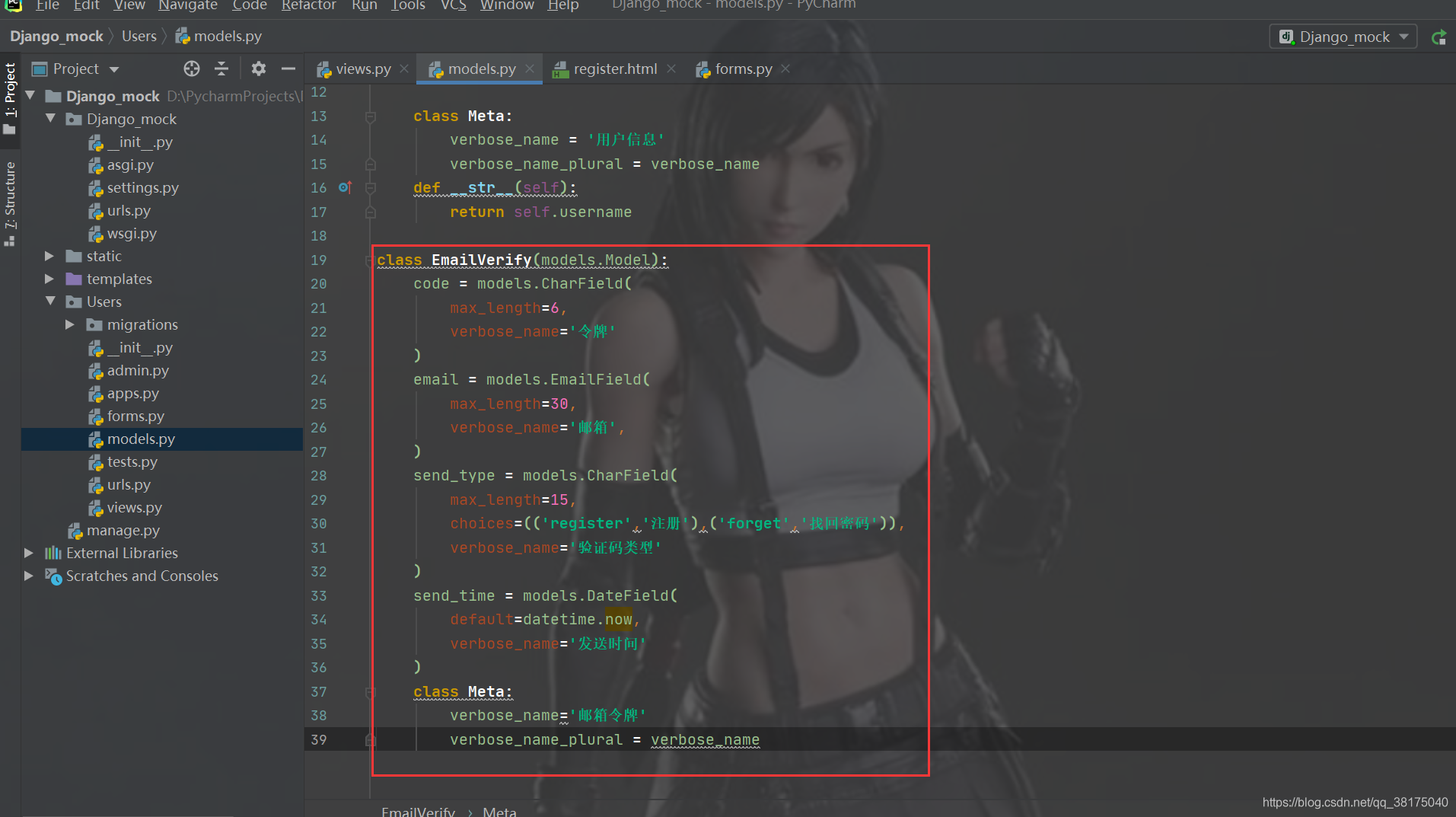Select forms.py in the project tree

pos(135,416)
